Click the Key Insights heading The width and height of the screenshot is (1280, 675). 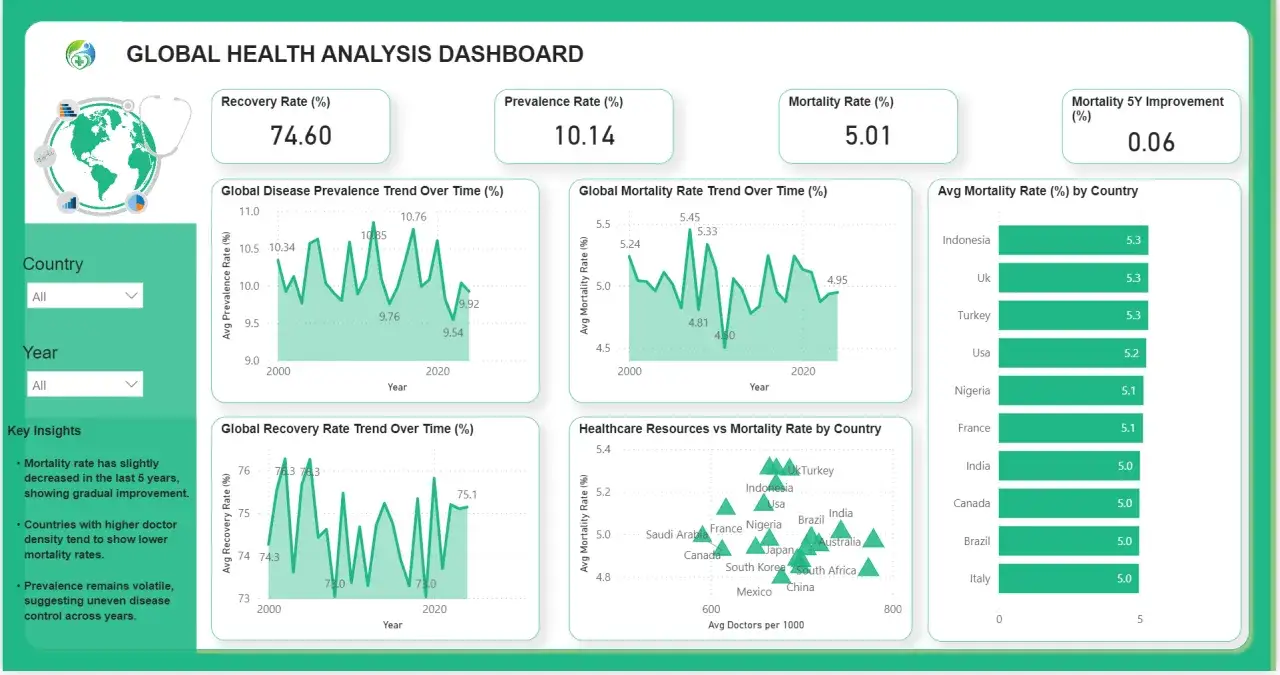coord(44,431)
